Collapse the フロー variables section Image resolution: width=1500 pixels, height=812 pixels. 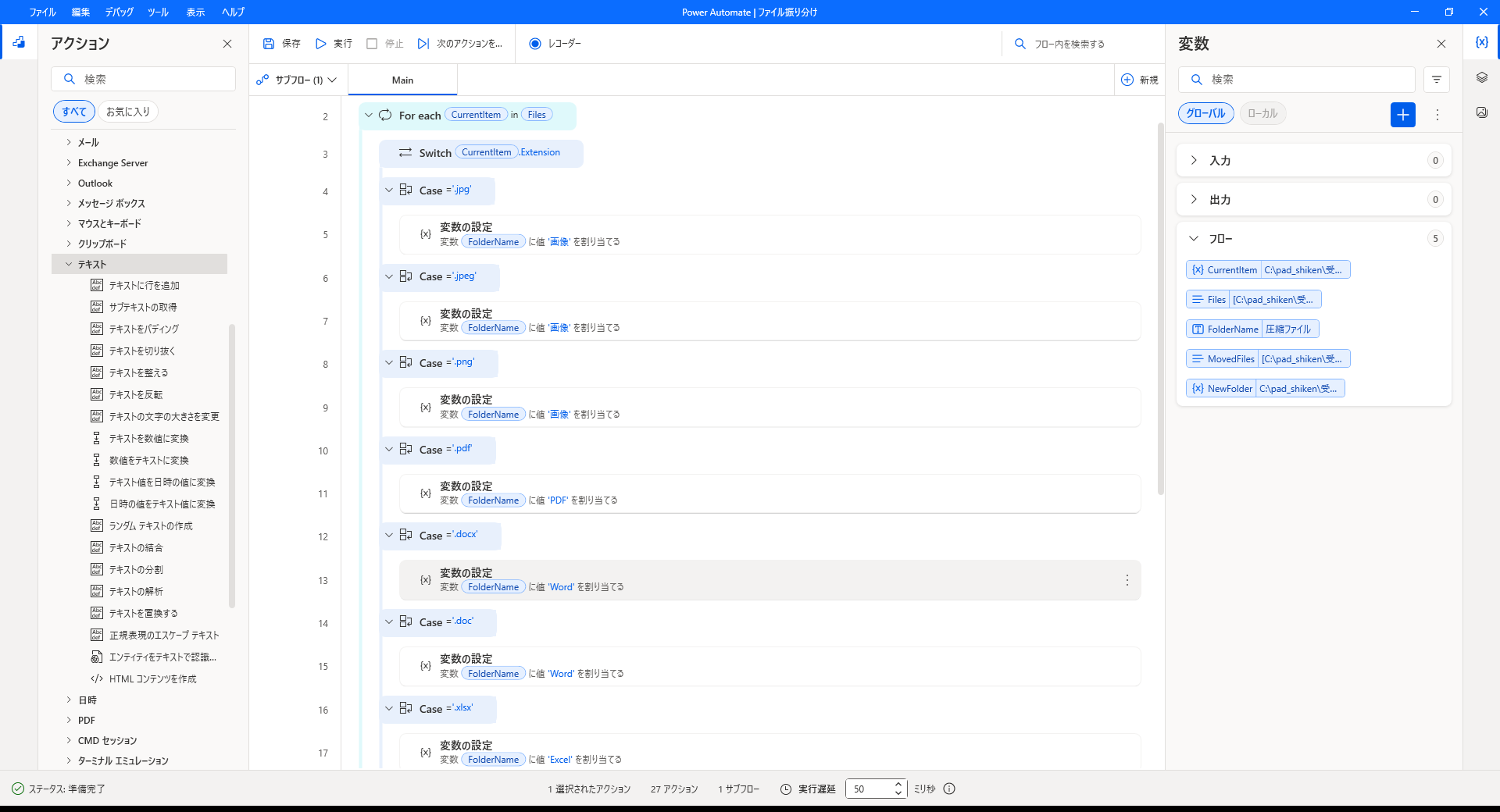[x=1193, y=238]
